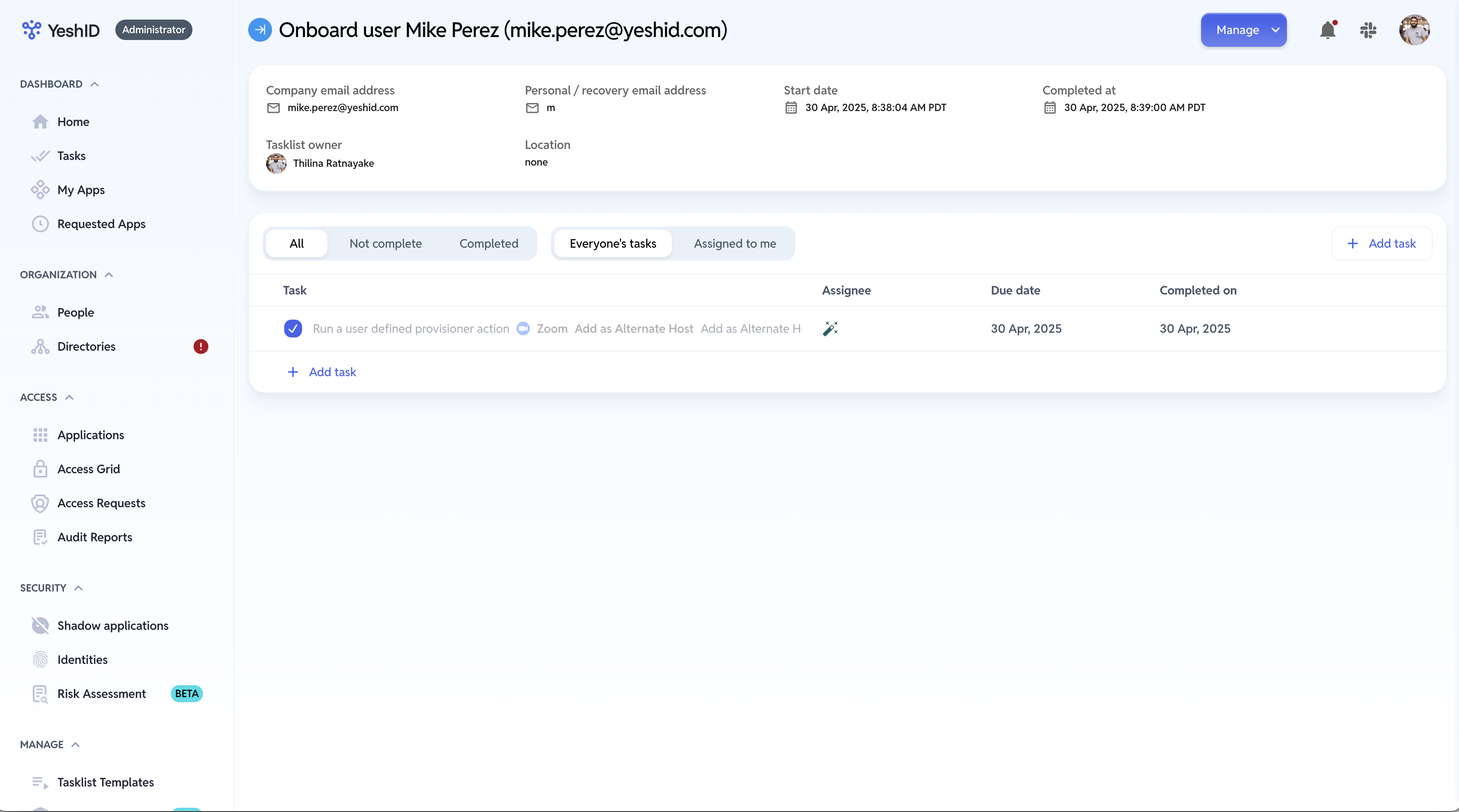Open the notifications bell
This screenshot has width=1459, height=812.
click(1327, 30)
